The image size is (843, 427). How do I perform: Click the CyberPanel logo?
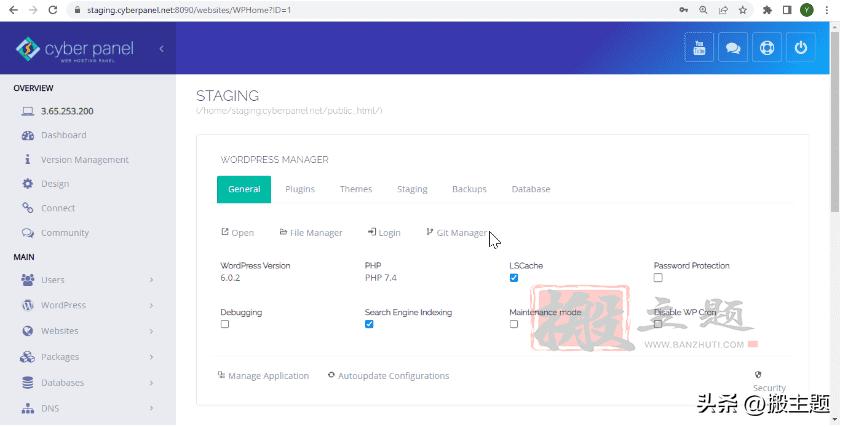[74, 49]
